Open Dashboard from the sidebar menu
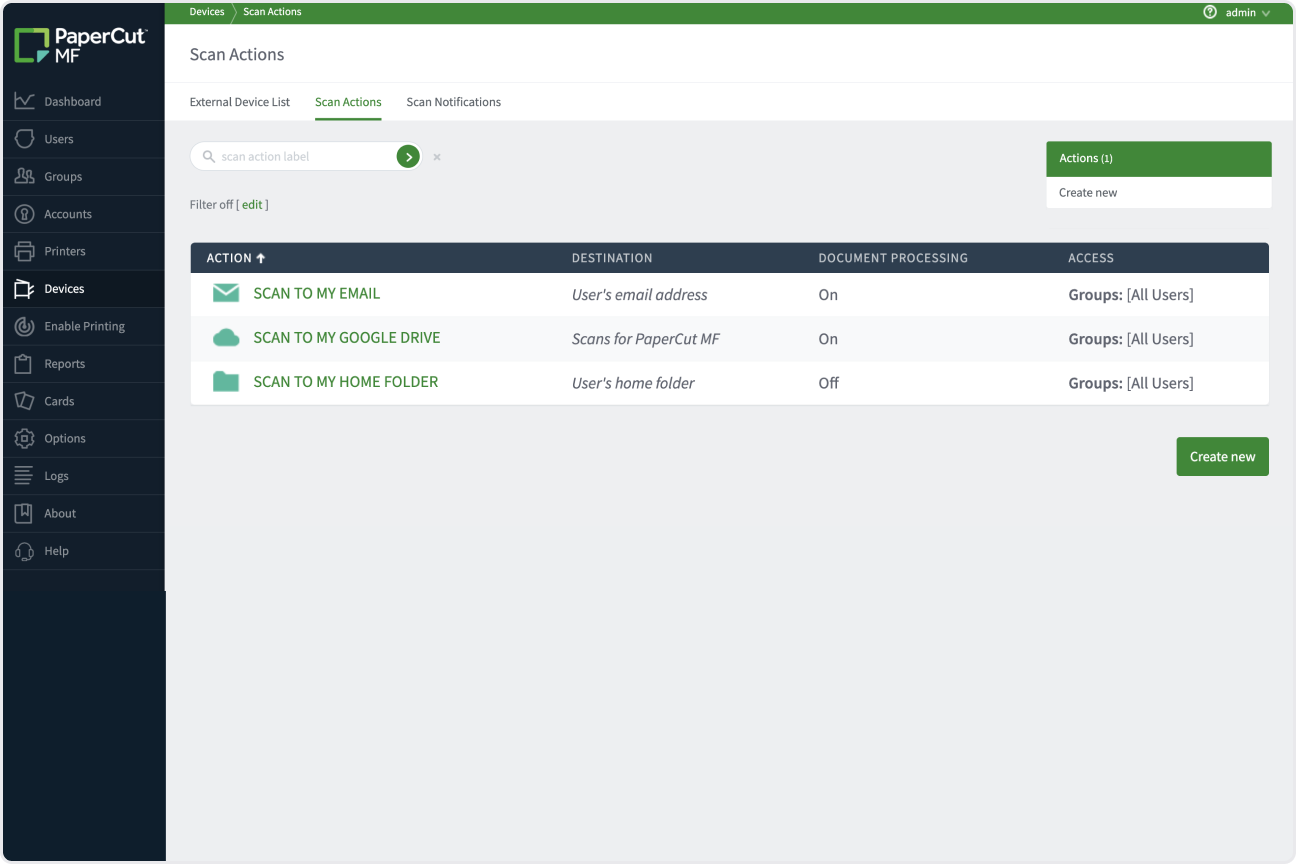Screen dimensions: 1296x864 pos(84,101)
